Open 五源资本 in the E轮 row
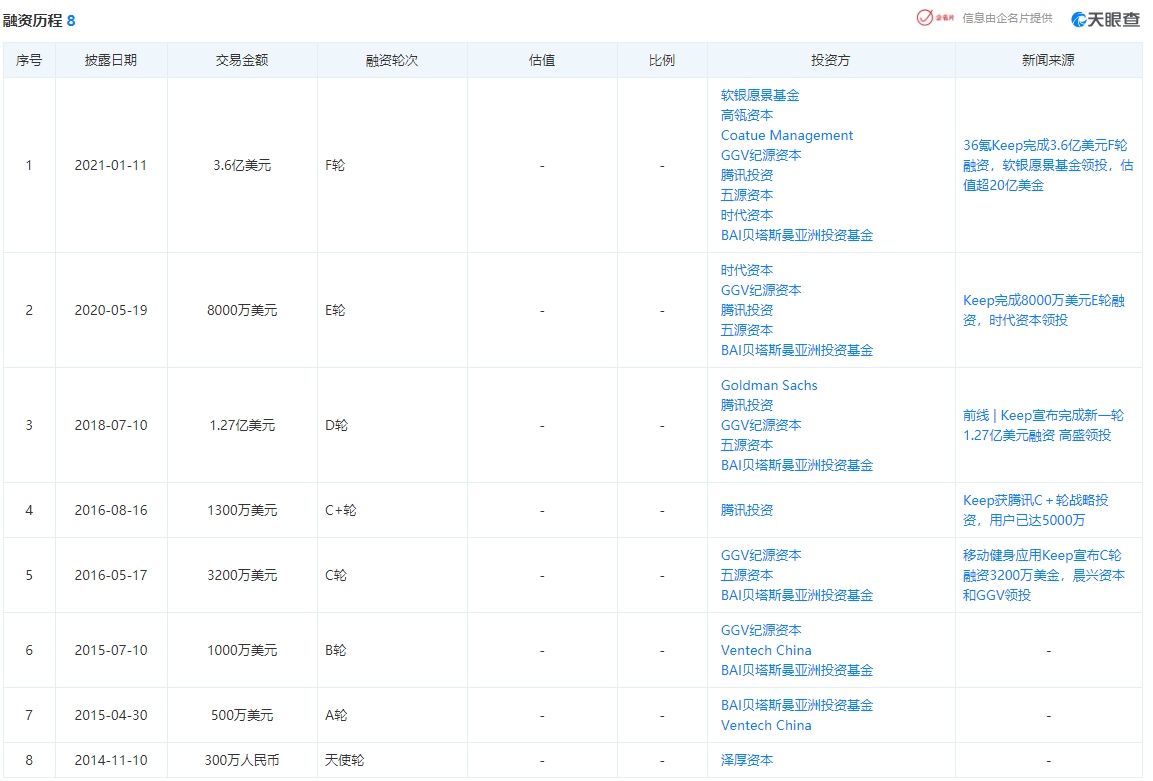This screenshot has width=1153, height=781. (746, 330)
